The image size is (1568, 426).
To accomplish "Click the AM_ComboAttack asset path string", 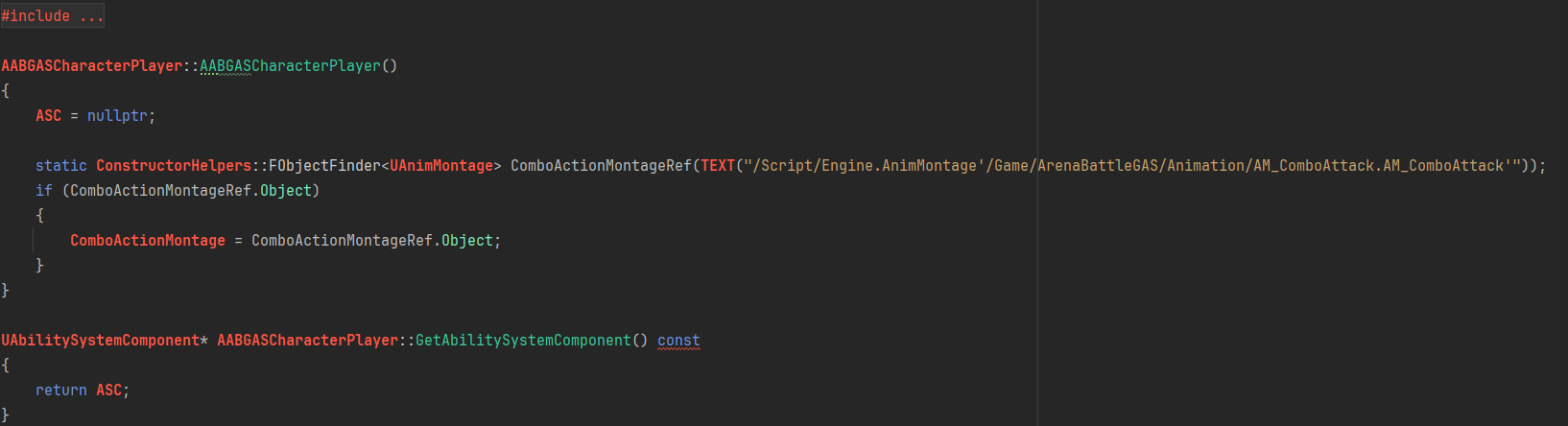I will [1132, 166].
